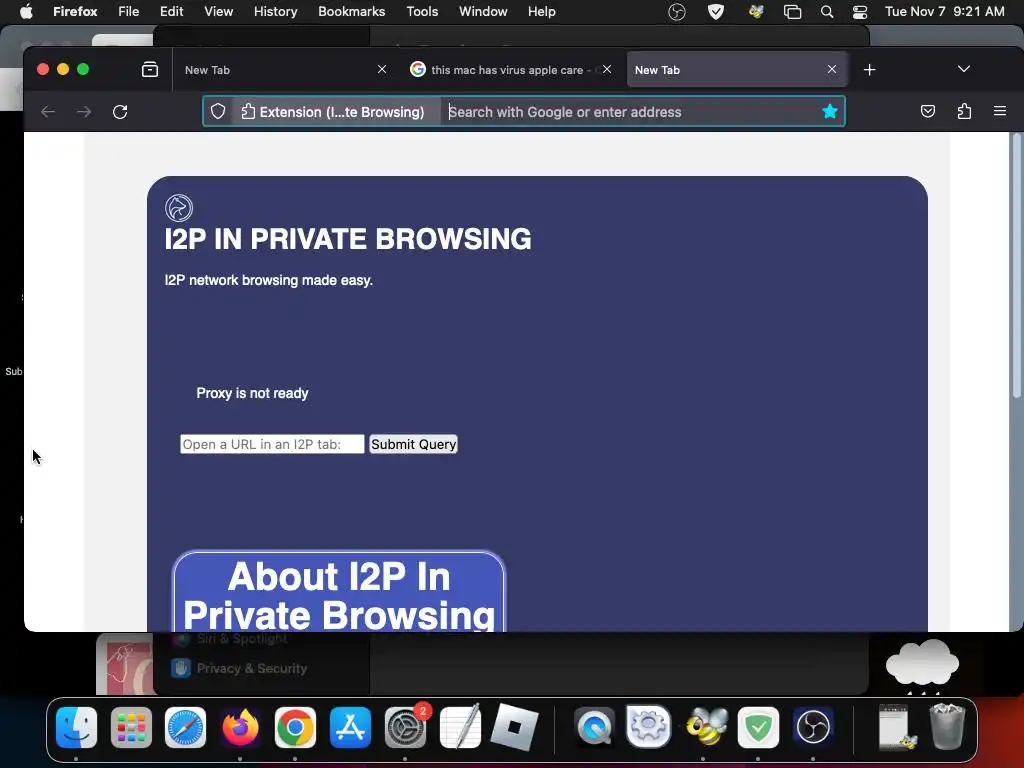
Task: Click the page vertical scrollbar
Action: [1016, 266]
